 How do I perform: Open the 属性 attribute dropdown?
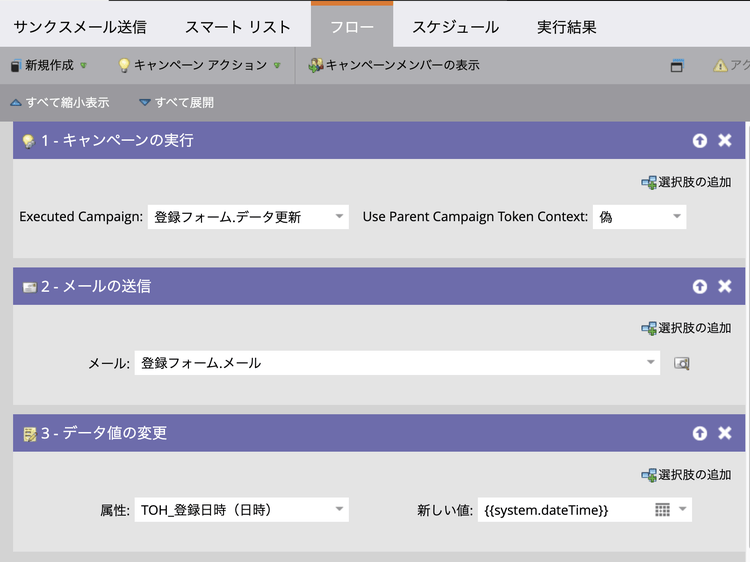pyautogui.click(x=340, y=510)
